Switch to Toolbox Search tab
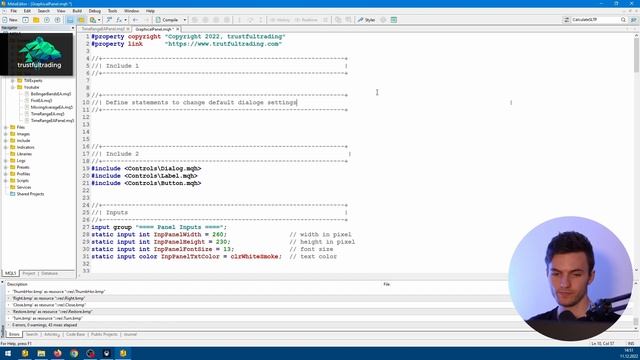This screenshot has width=640, height=360. [x=31, y=334]
